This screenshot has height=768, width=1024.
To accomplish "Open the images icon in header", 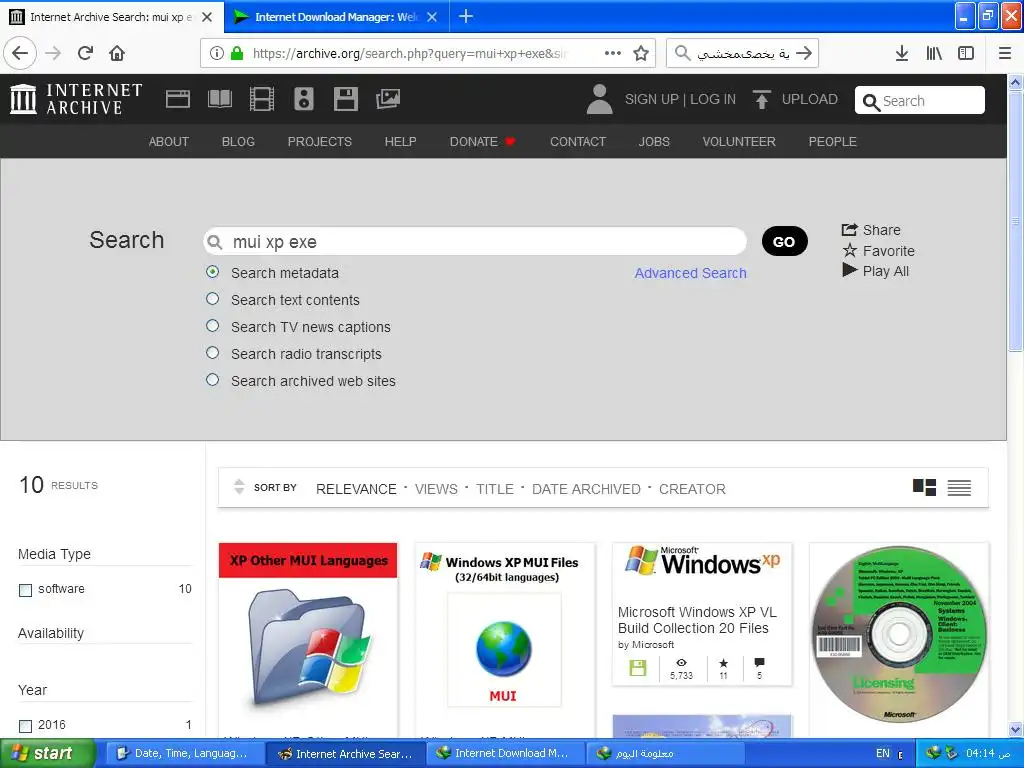I will point(387,99).
